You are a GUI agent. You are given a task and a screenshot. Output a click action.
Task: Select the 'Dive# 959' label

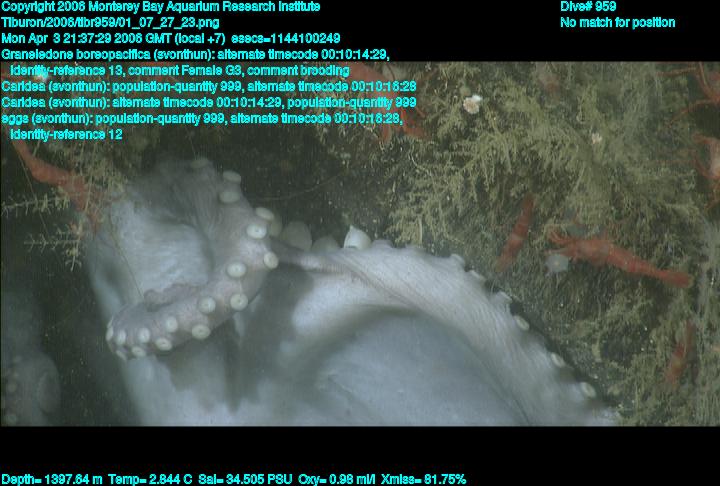pos(588,7)
